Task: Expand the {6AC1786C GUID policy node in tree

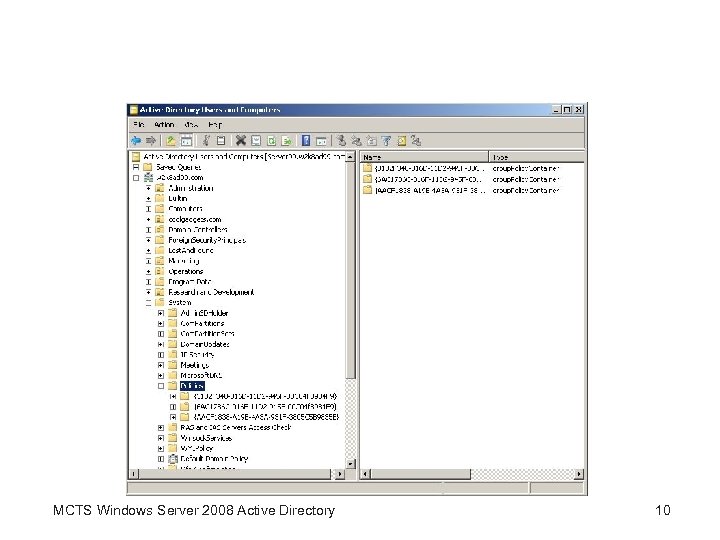Action: (x=173, y=407)
